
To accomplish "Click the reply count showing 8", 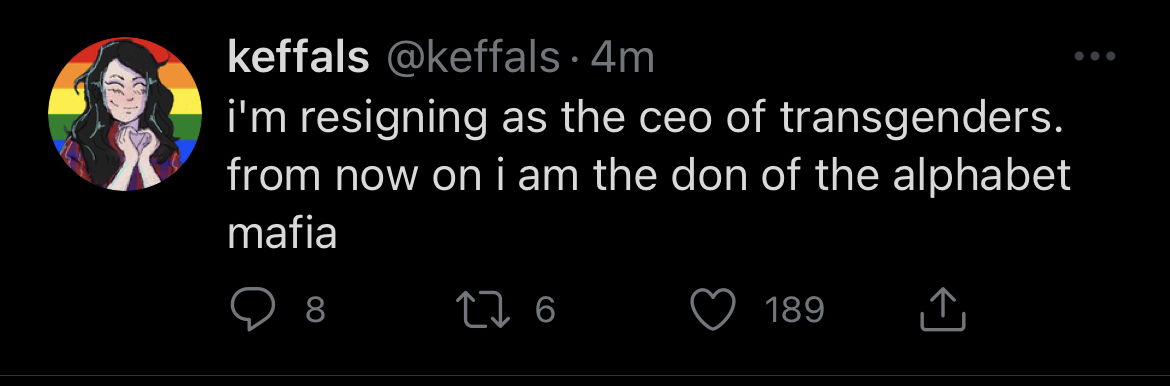I will pyautogui.click(x=316, y=310).
